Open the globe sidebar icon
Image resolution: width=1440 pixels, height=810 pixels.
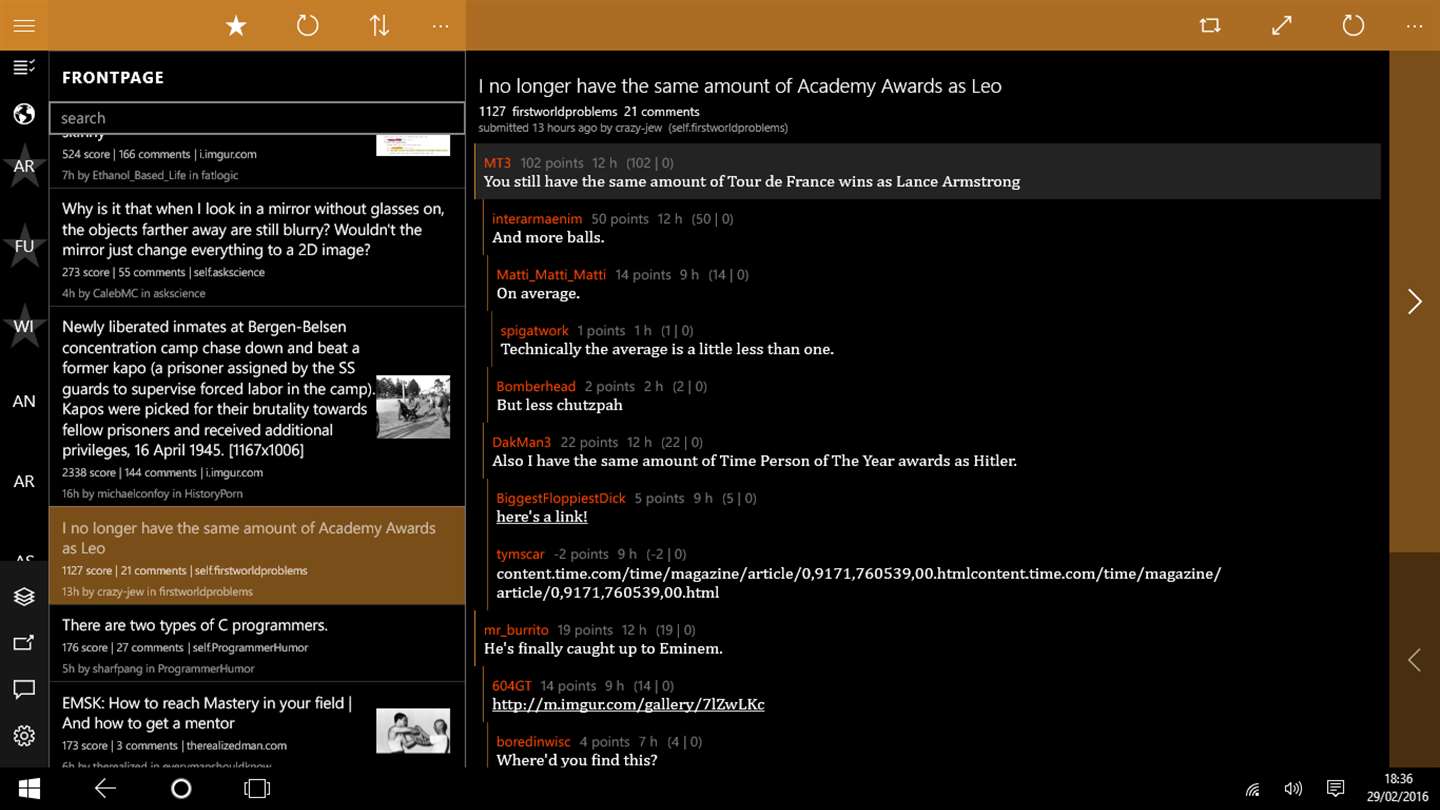pyautogui.click(x=24, y=114)
